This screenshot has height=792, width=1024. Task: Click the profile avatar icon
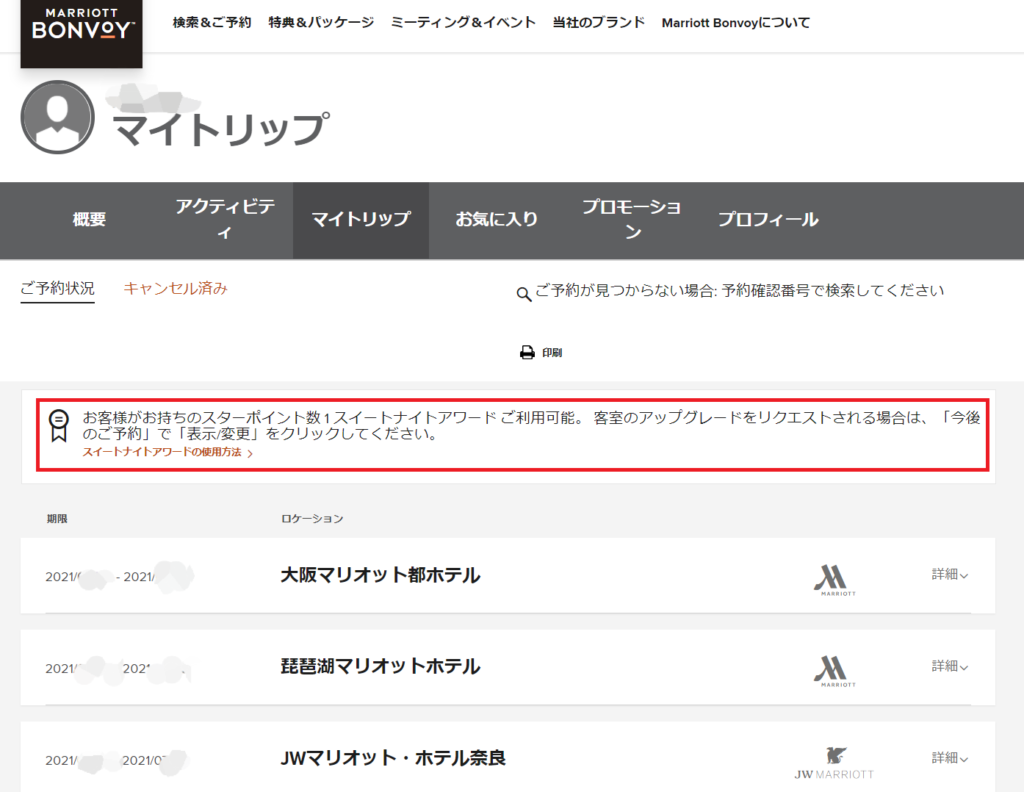click(57, 117)
